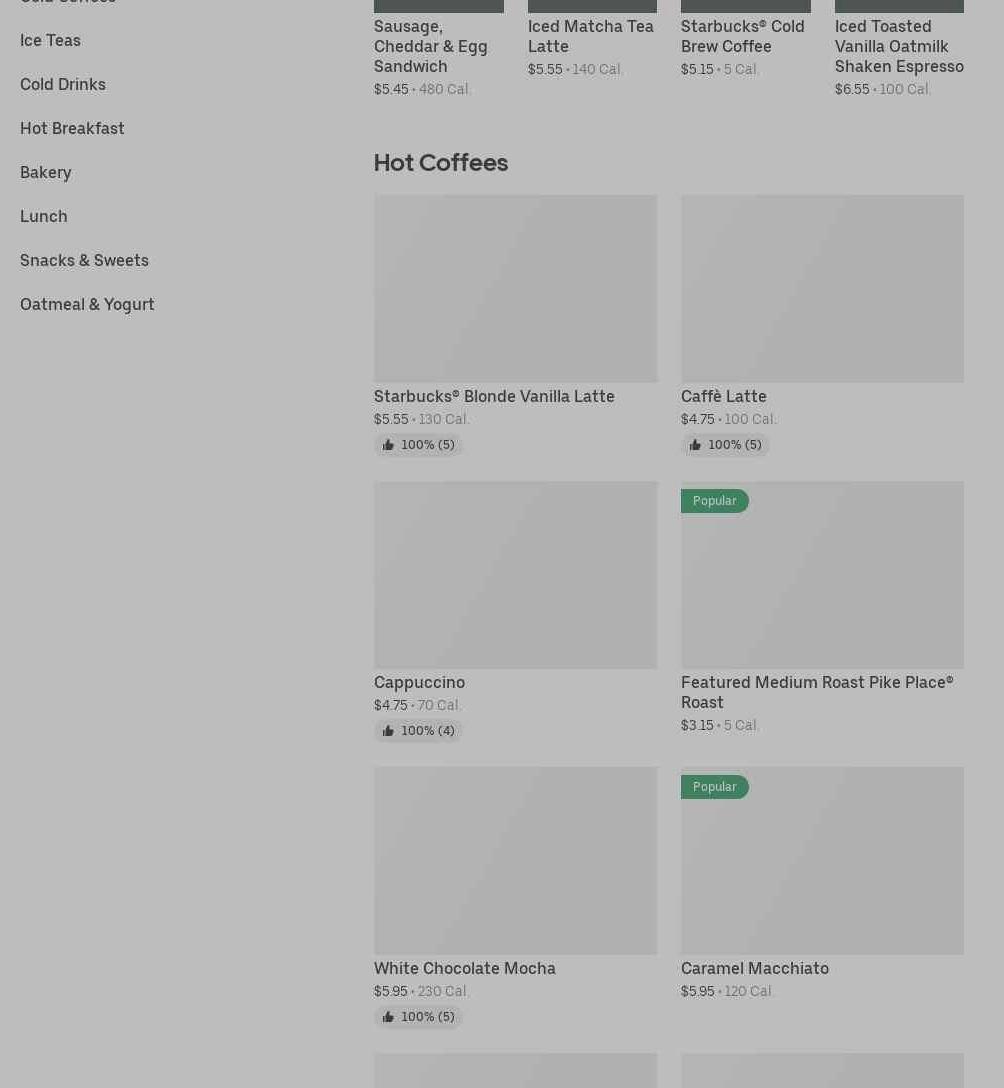Open the Starbucks Blonde Vanilla Latte image
1004x1088 pixels.
(x=515, y=288)
